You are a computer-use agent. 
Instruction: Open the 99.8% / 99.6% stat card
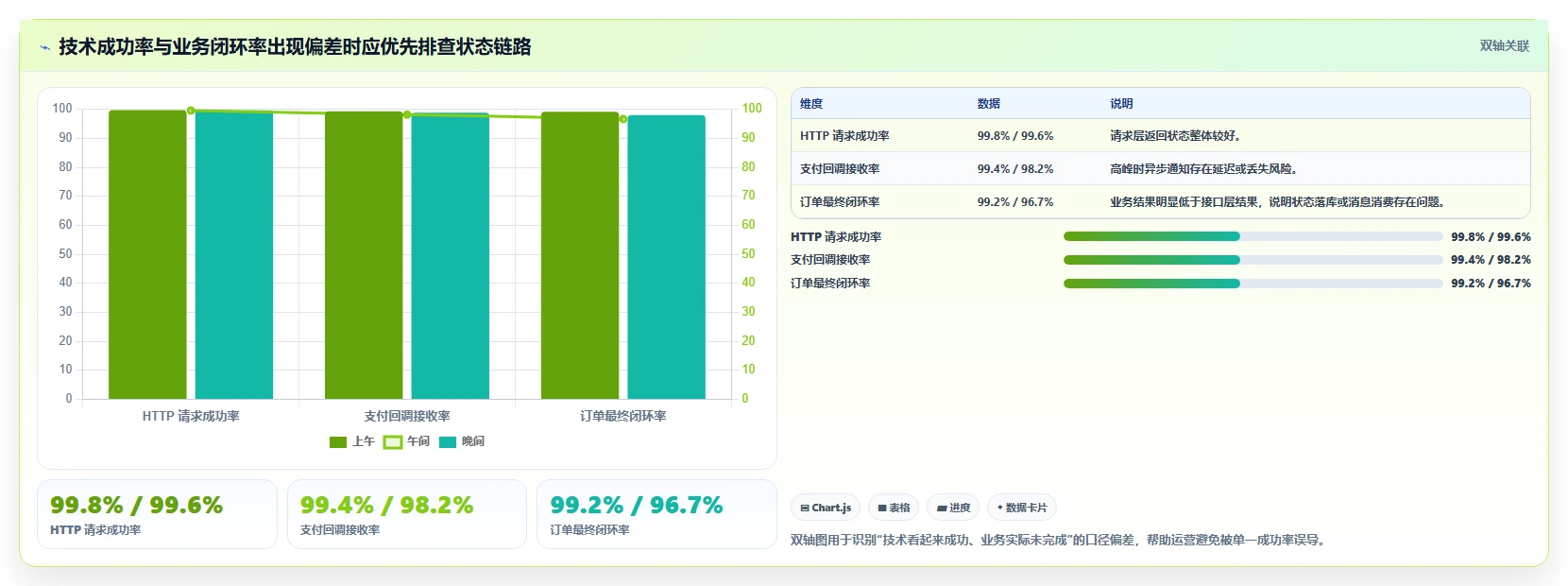157,514
